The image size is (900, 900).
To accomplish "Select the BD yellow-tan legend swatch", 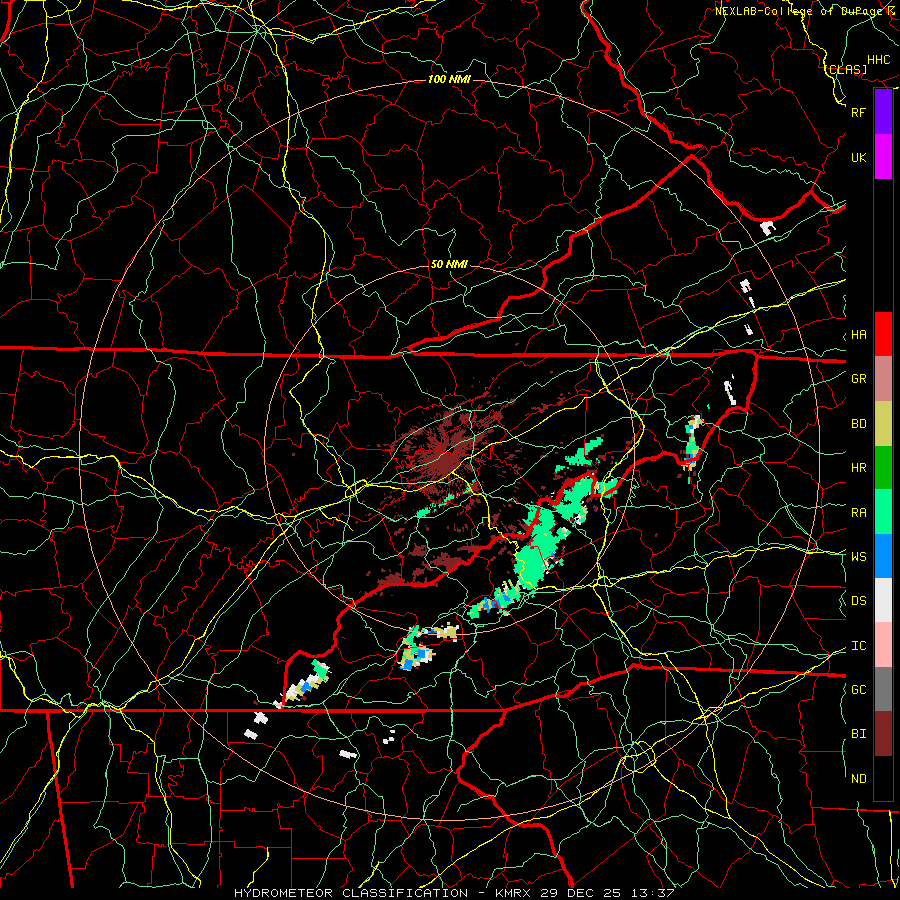I will 883,423.
